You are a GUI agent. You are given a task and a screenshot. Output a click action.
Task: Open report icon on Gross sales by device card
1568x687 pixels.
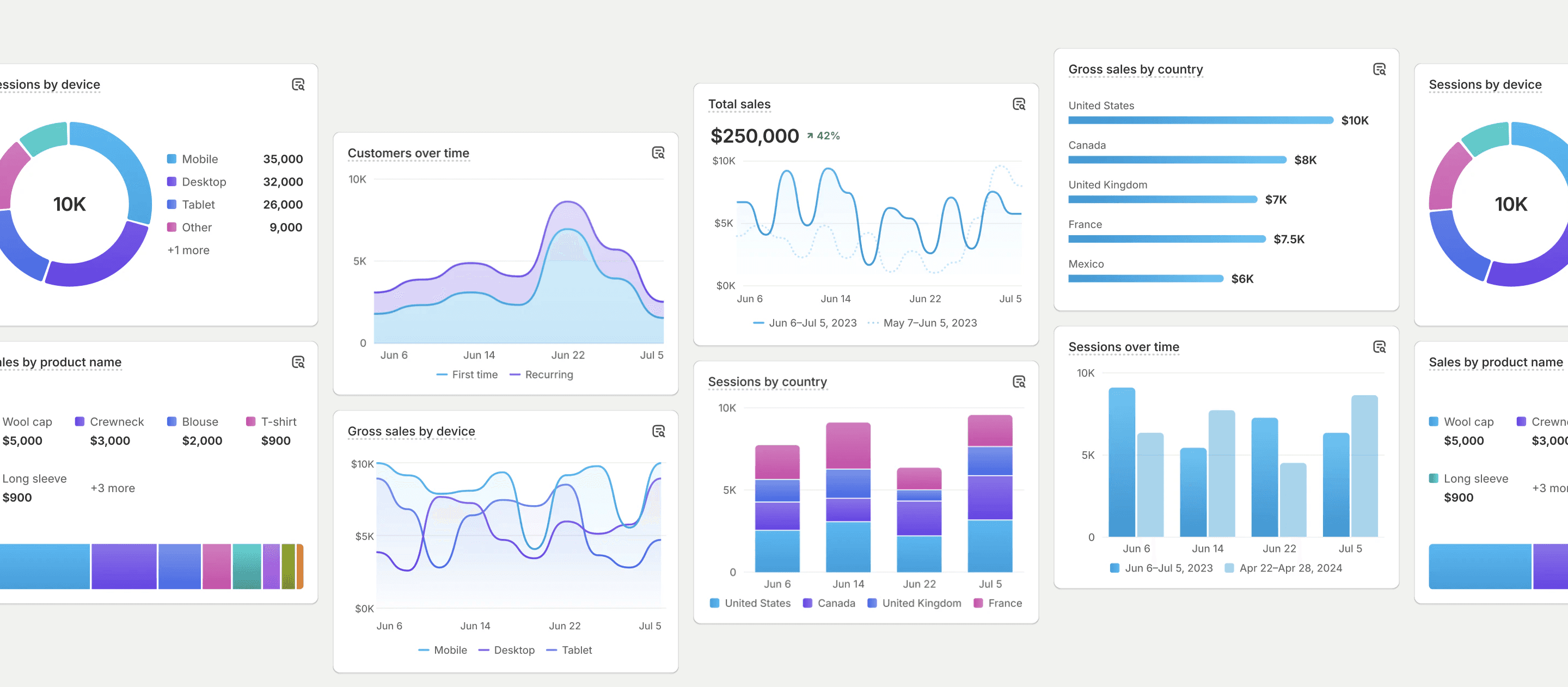[658, 432]
